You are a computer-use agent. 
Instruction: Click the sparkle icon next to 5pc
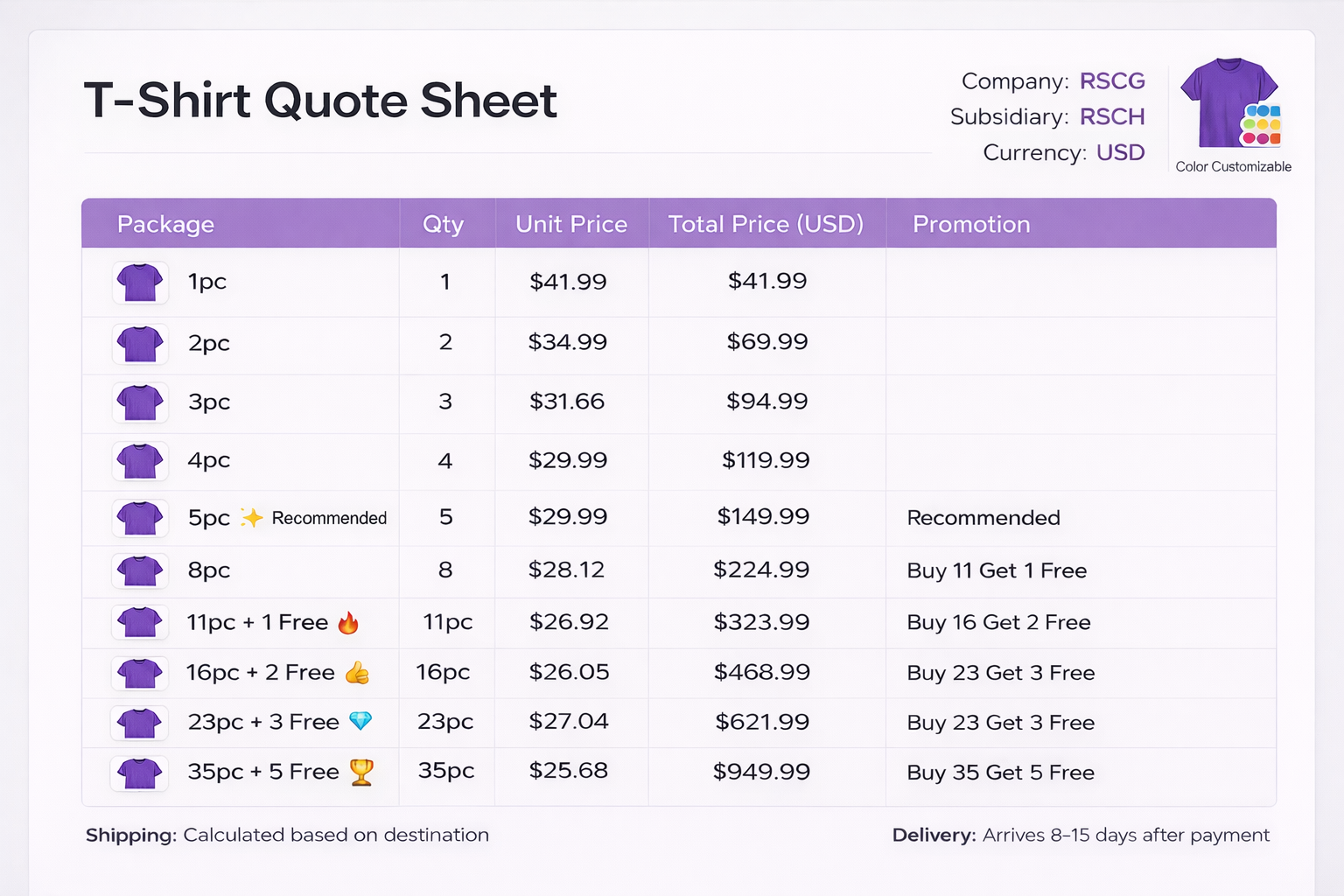point(252,518)
